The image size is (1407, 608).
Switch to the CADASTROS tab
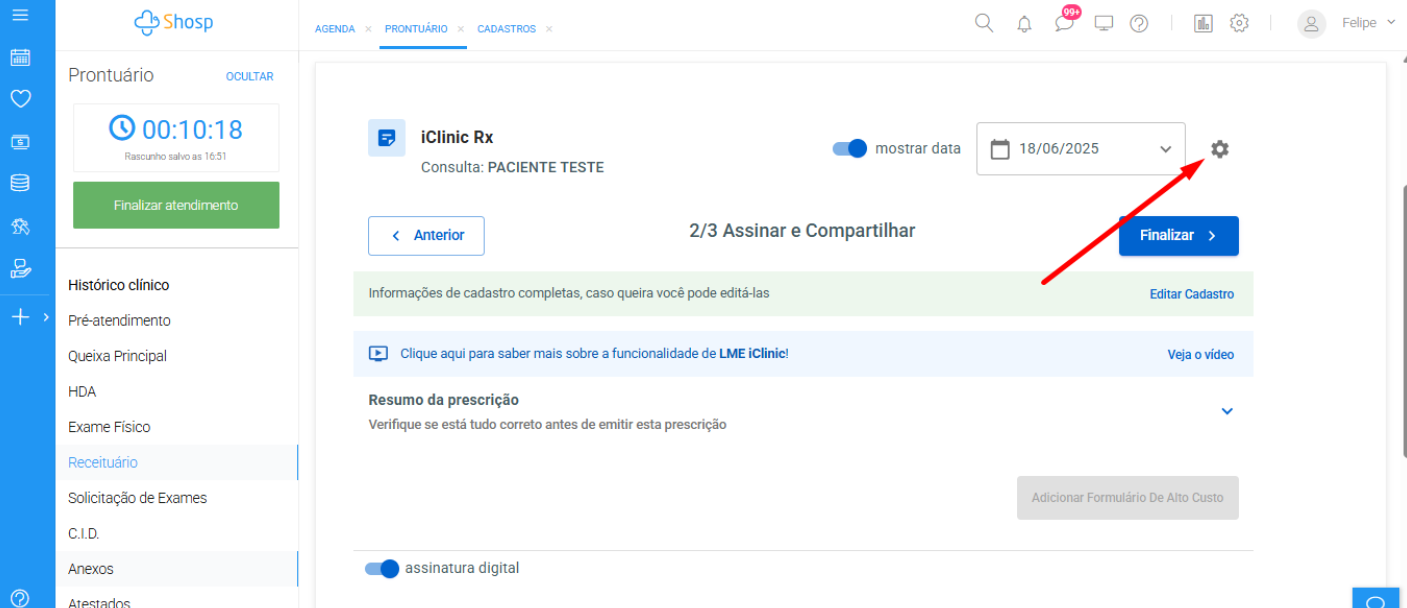[506, 29]
